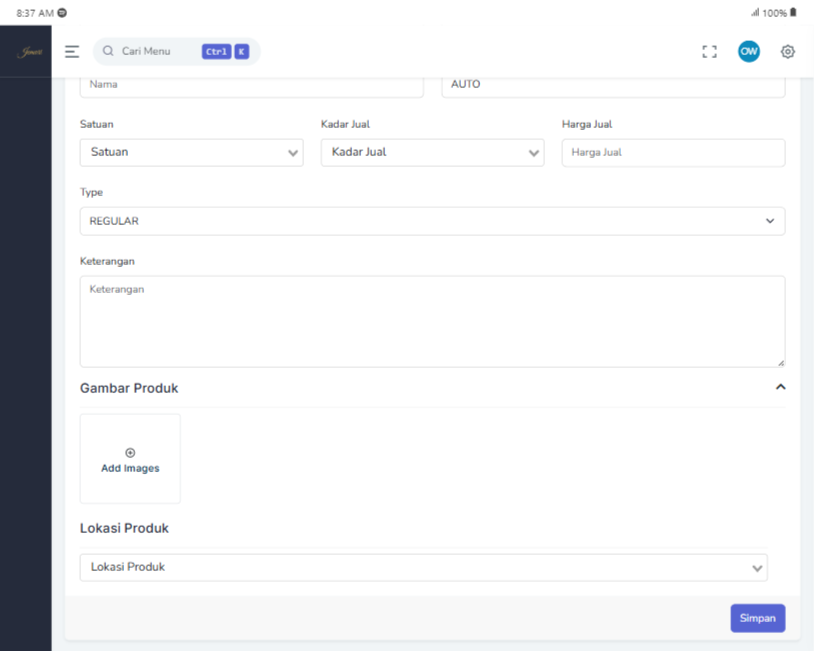Open the Lokasi Produk dropdown
This screenshot has width=814, height=651.
click(423, 567)
